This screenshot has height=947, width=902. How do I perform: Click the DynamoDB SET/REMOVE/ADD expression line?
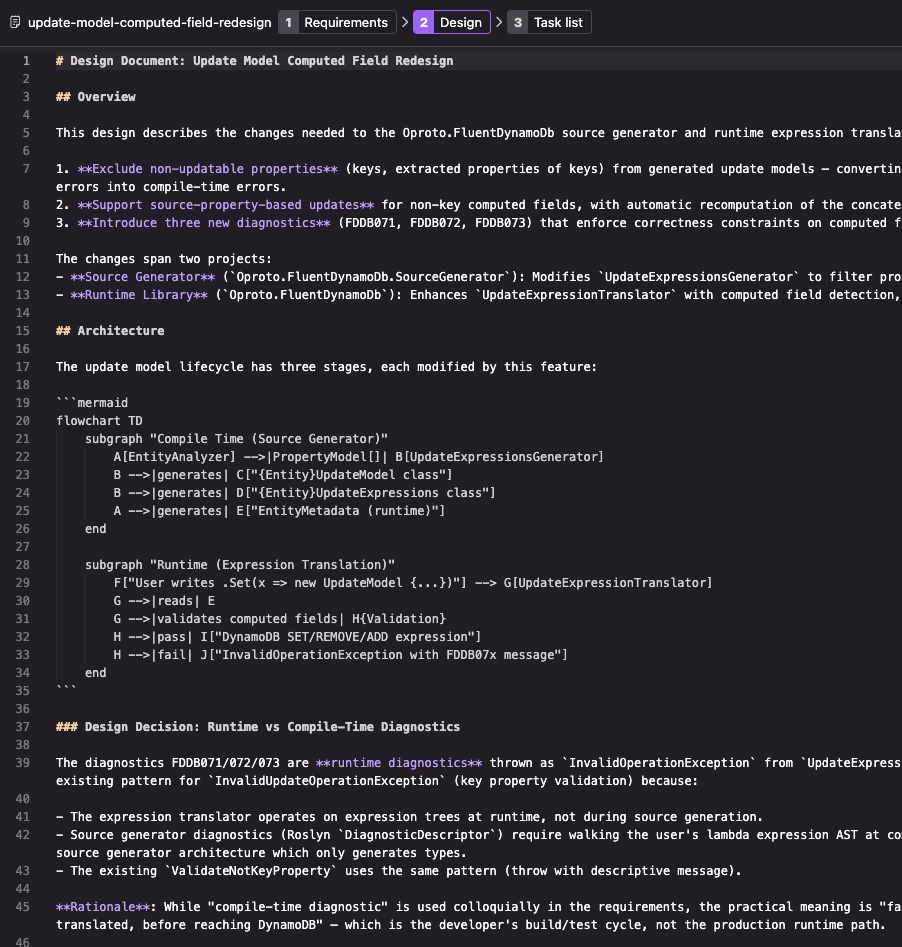297,637
